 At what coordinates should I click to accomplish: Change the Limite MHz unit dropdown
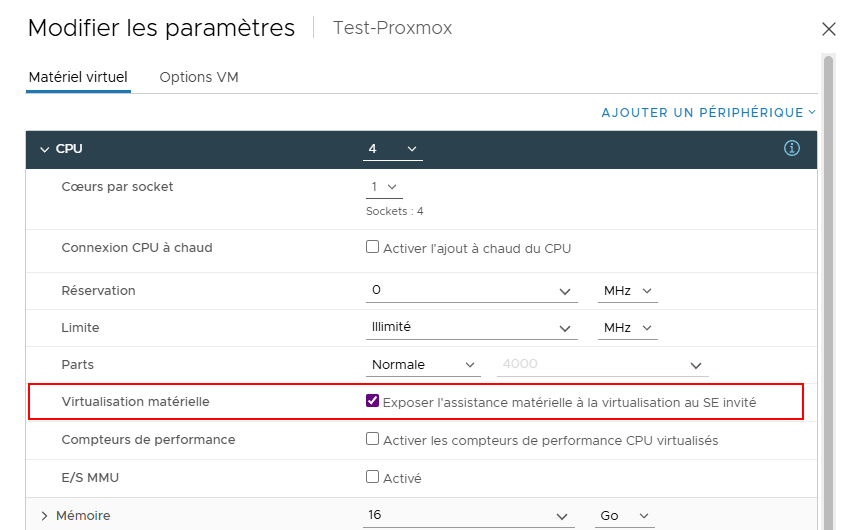pyautogui.click(x=628, y=327)
